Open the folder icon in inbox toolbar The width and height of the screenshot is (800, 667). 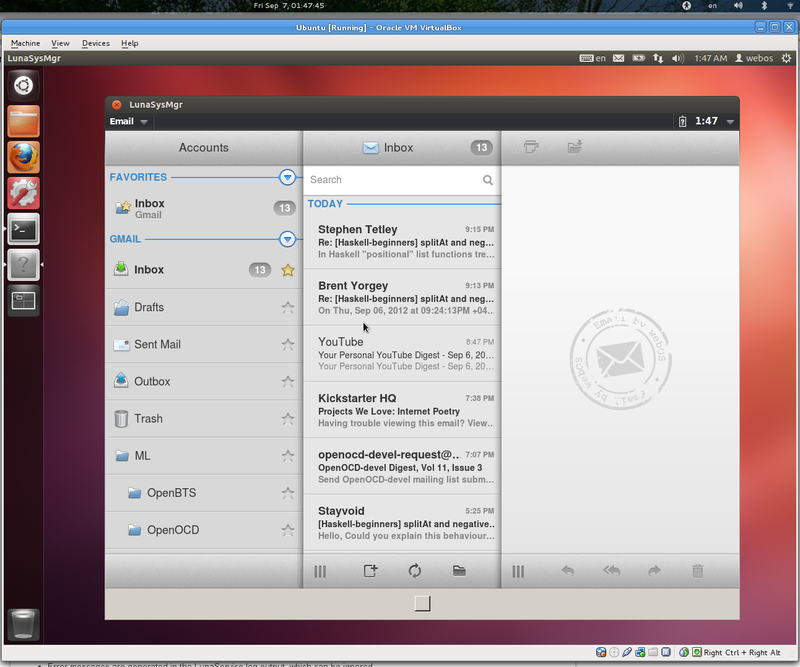pyautogui.click(x=459, y=571)
